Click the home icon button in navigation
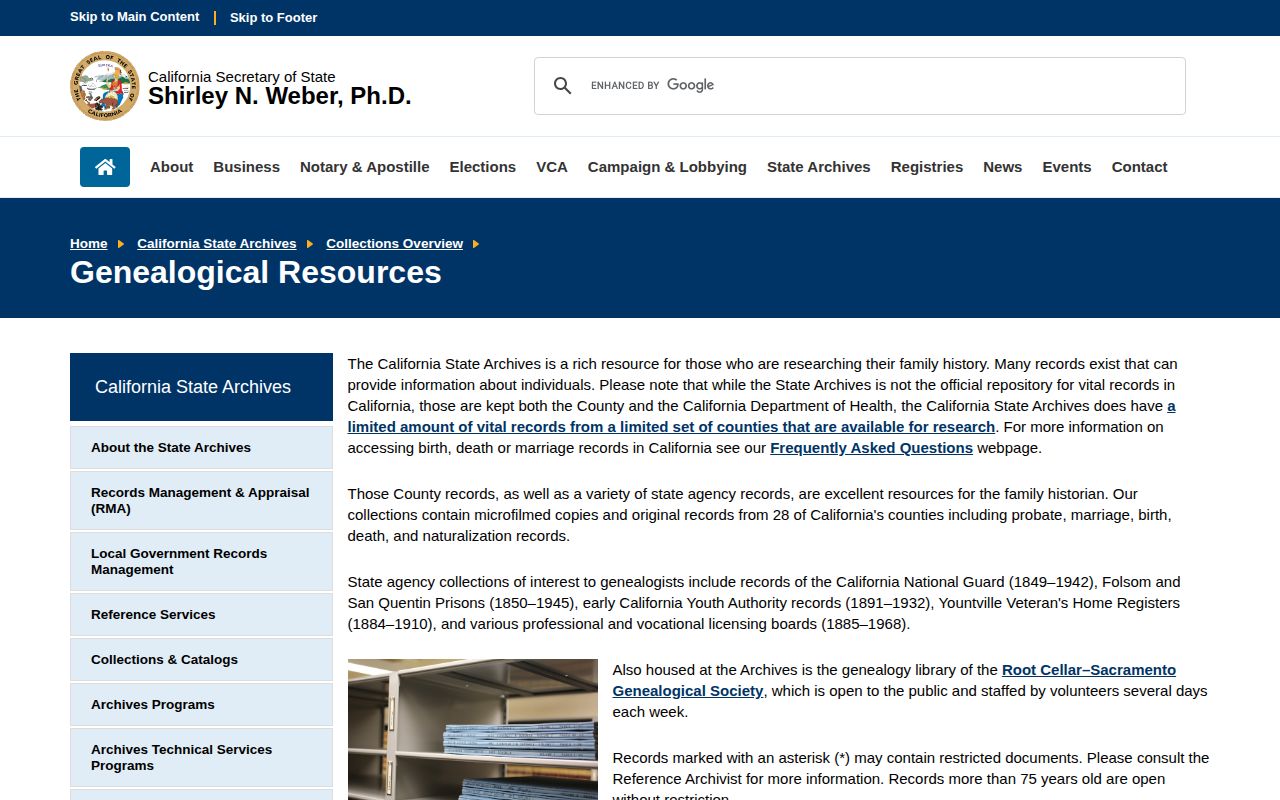The height and width of the screenshot is (800, 1280). click(105, 167)
